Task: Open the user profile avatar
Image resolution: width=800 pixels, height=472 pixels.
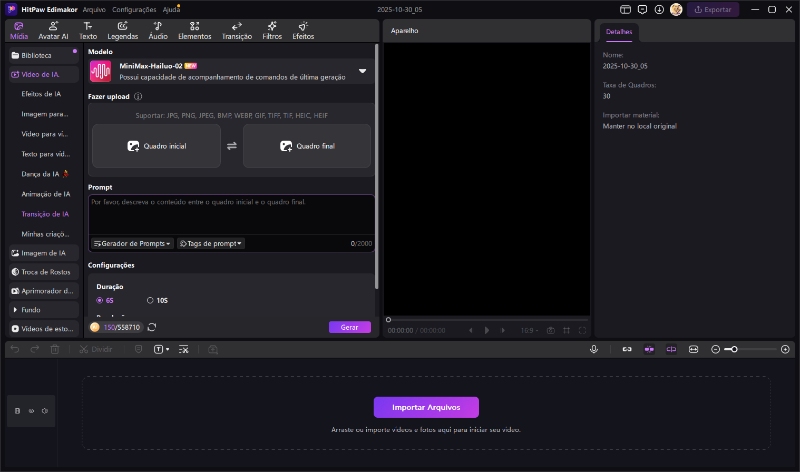Action: click(x=676, y=10)
